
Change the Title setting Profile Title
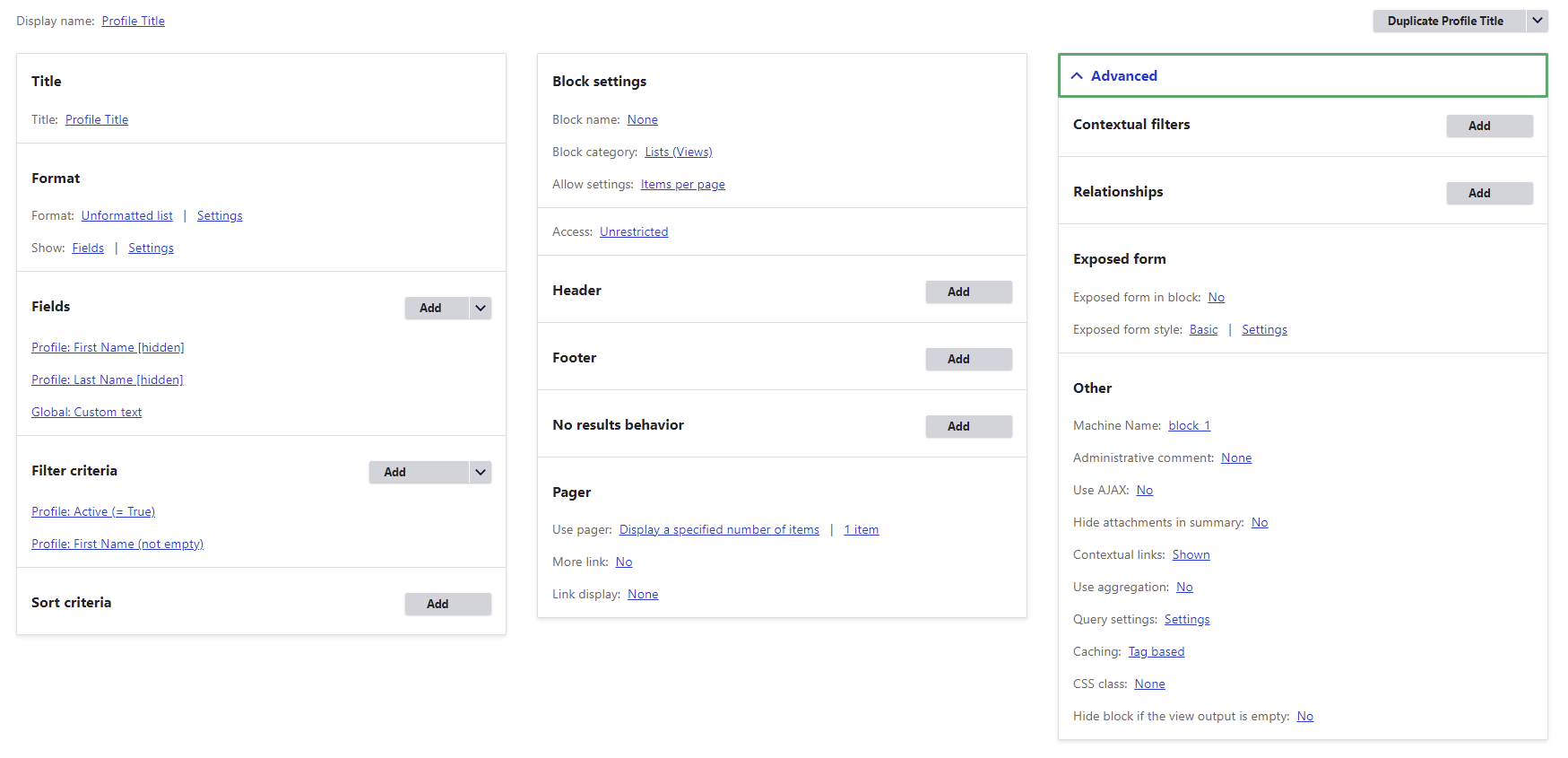97,119
